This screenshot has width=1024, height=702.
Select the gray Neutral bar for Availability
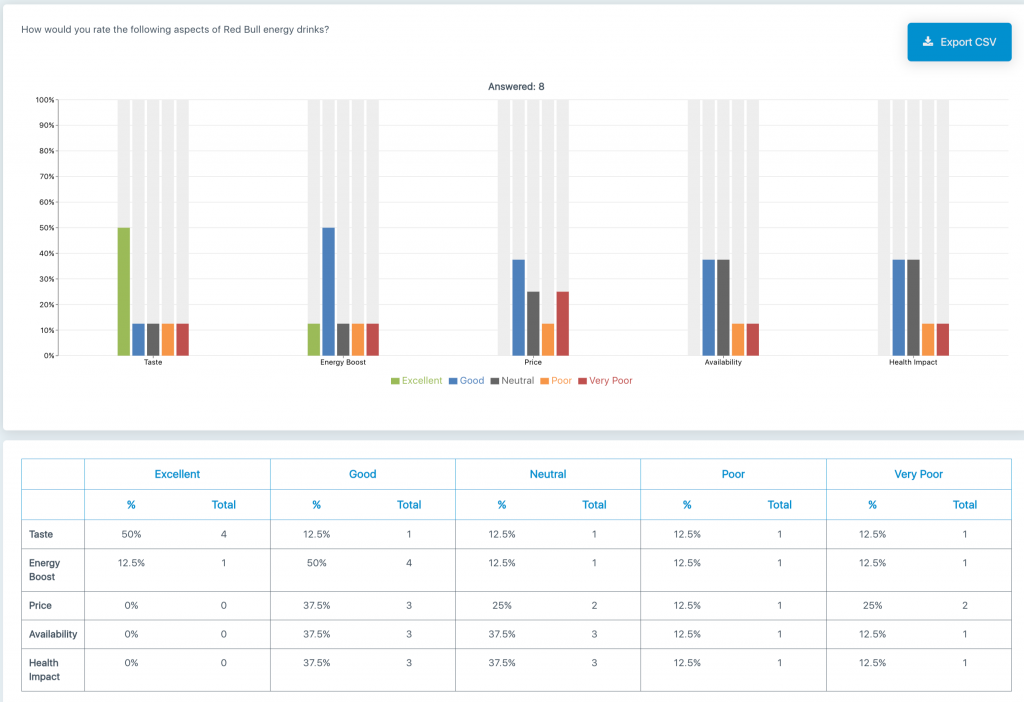[x=723, y=308]
